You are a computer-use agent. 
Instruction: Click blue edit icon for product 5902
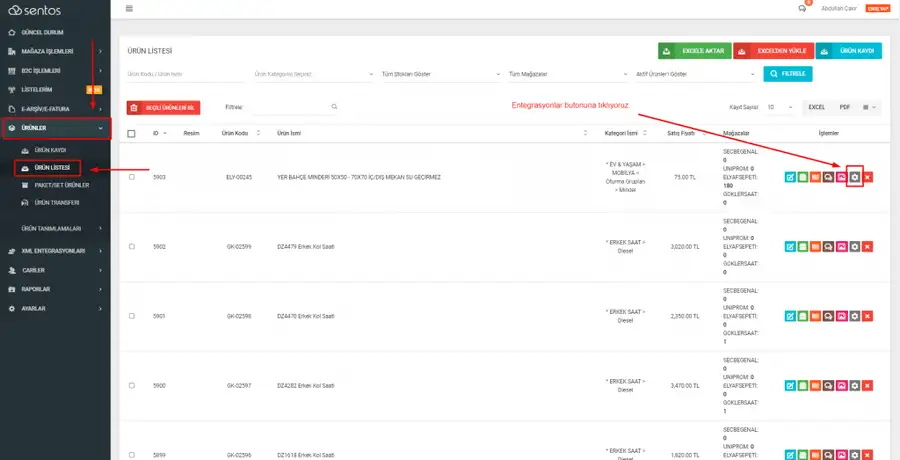tap(790, 246)
